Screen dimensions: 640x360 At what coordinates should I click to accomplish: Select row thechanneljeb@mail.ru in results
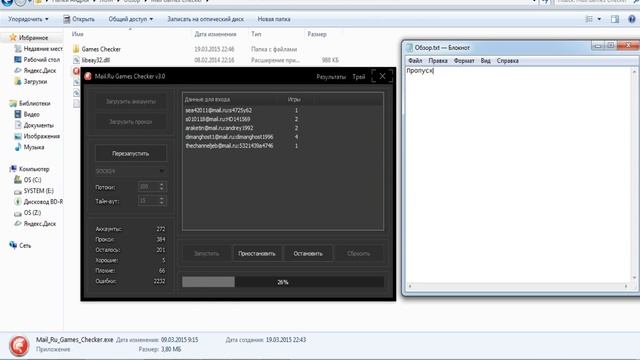[x=282, y=146]
